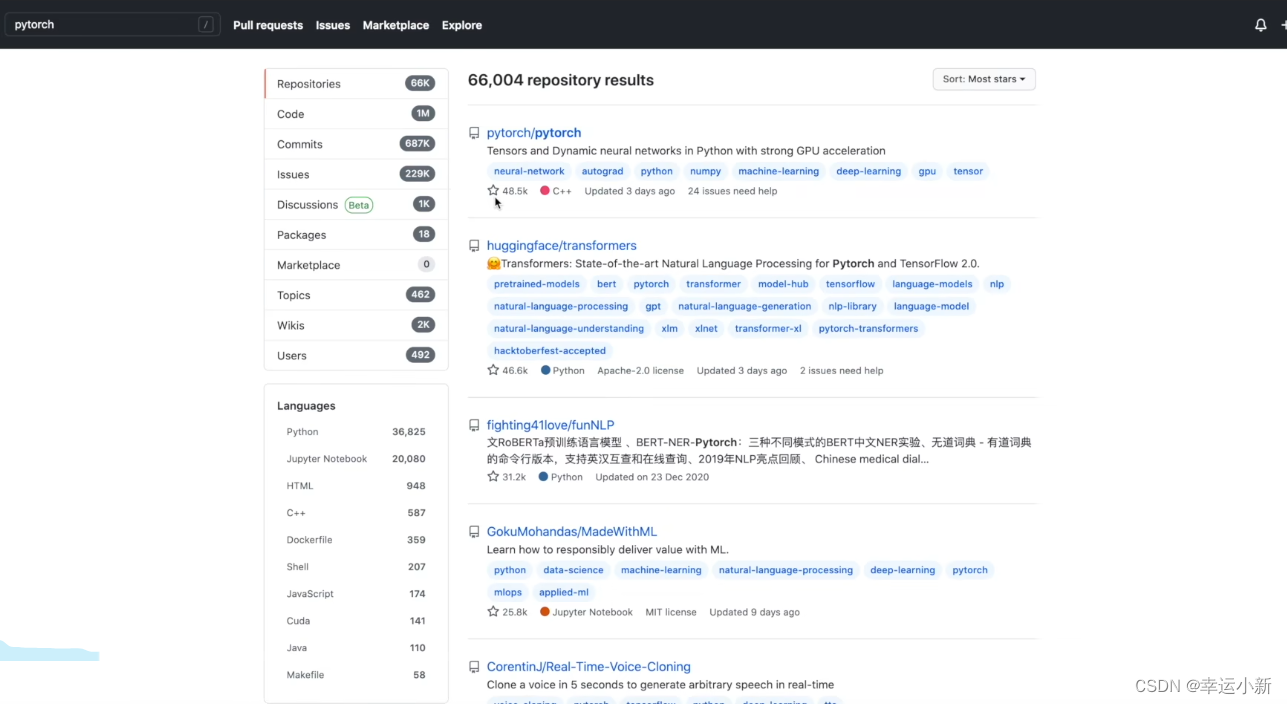
Task: Filter by Python language
Action: coord(356,432)
